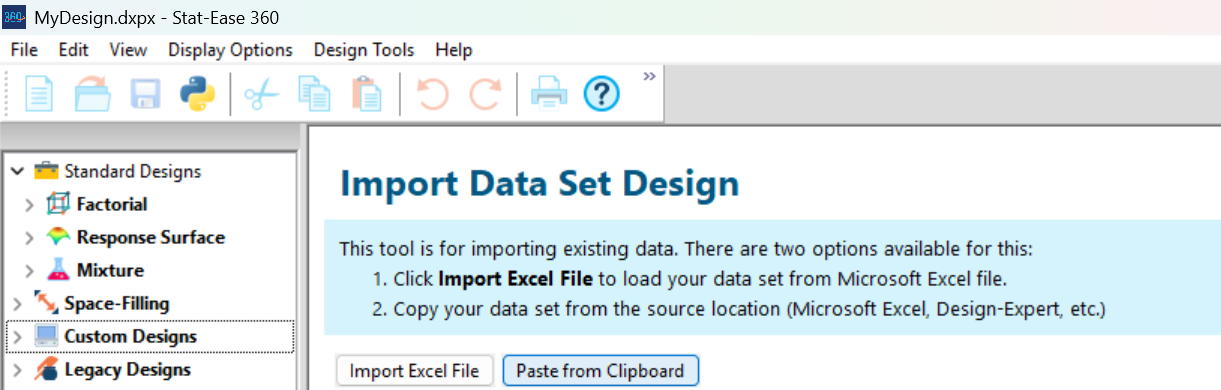Click the Stat-Ease 360 app icon

click(x=15, y=17)
